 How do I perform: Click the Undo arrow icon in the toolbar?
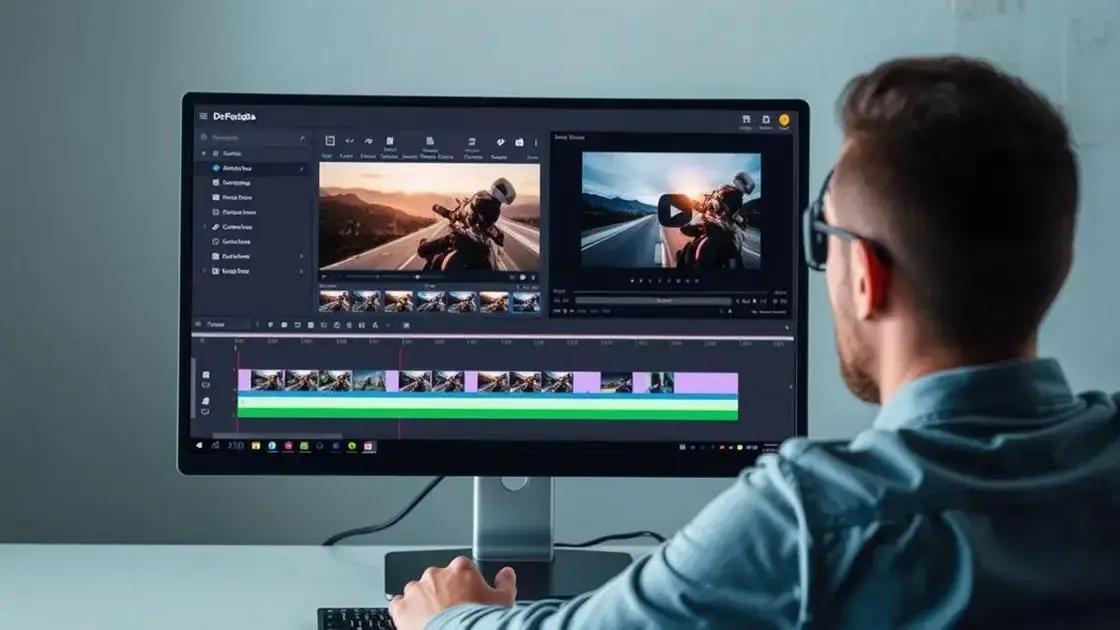[349, 141]
